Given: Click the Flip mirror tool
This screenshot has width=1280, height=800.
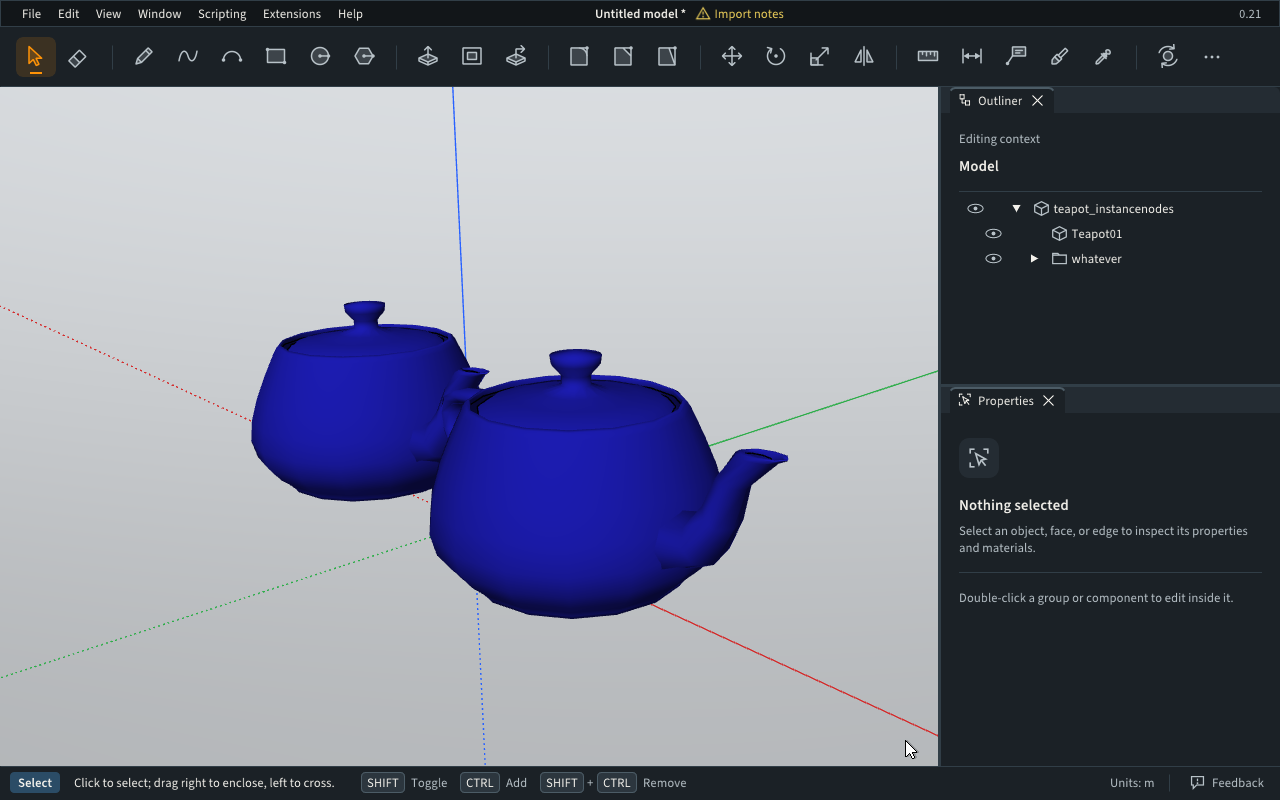Looking at the screenshot, I should (864, 57).
